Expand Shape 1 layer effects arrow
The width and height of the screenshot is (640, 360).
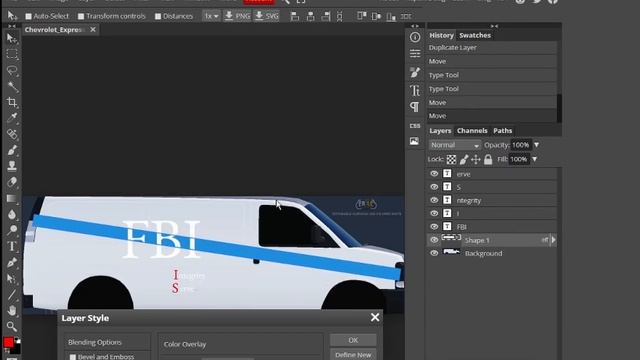(553, 240)
